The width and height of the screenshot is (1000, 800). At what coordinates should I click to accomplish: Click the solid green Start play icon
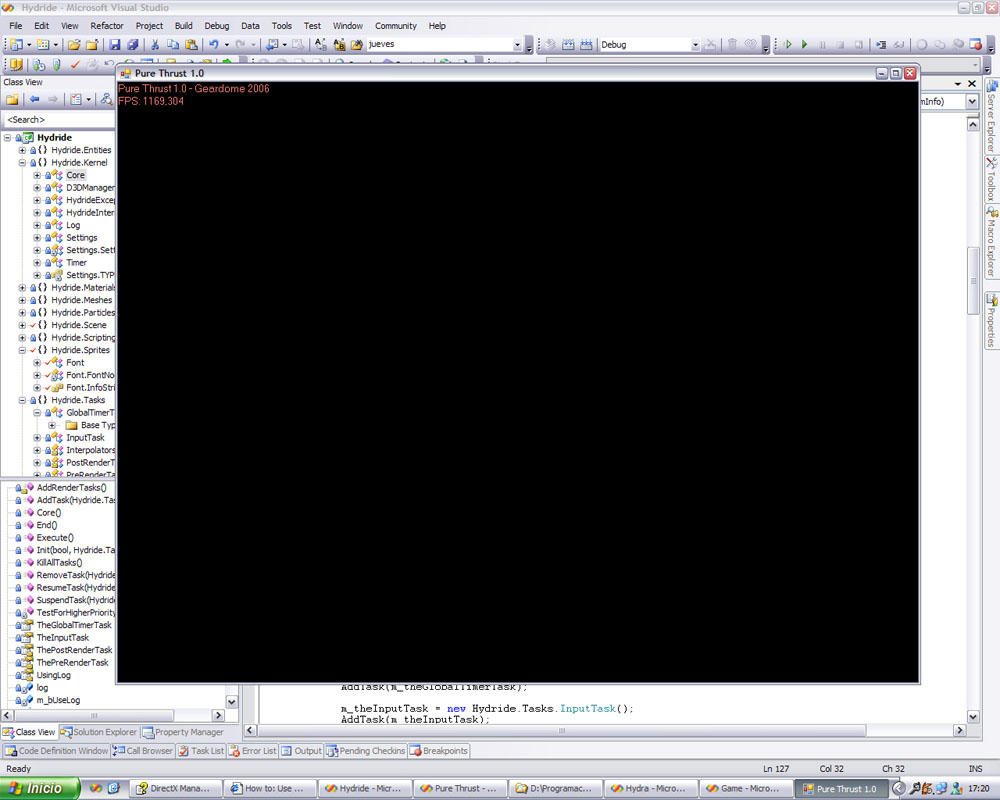(x=805, y=44)
